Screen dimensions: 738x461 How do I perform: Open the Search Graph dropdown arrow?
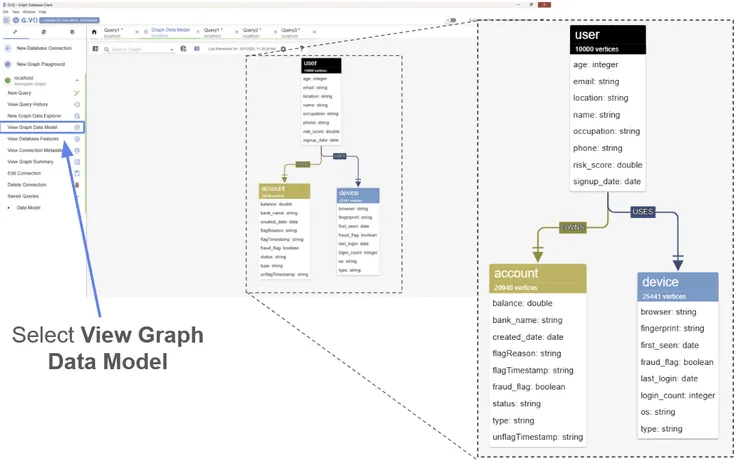click(172, 49)
